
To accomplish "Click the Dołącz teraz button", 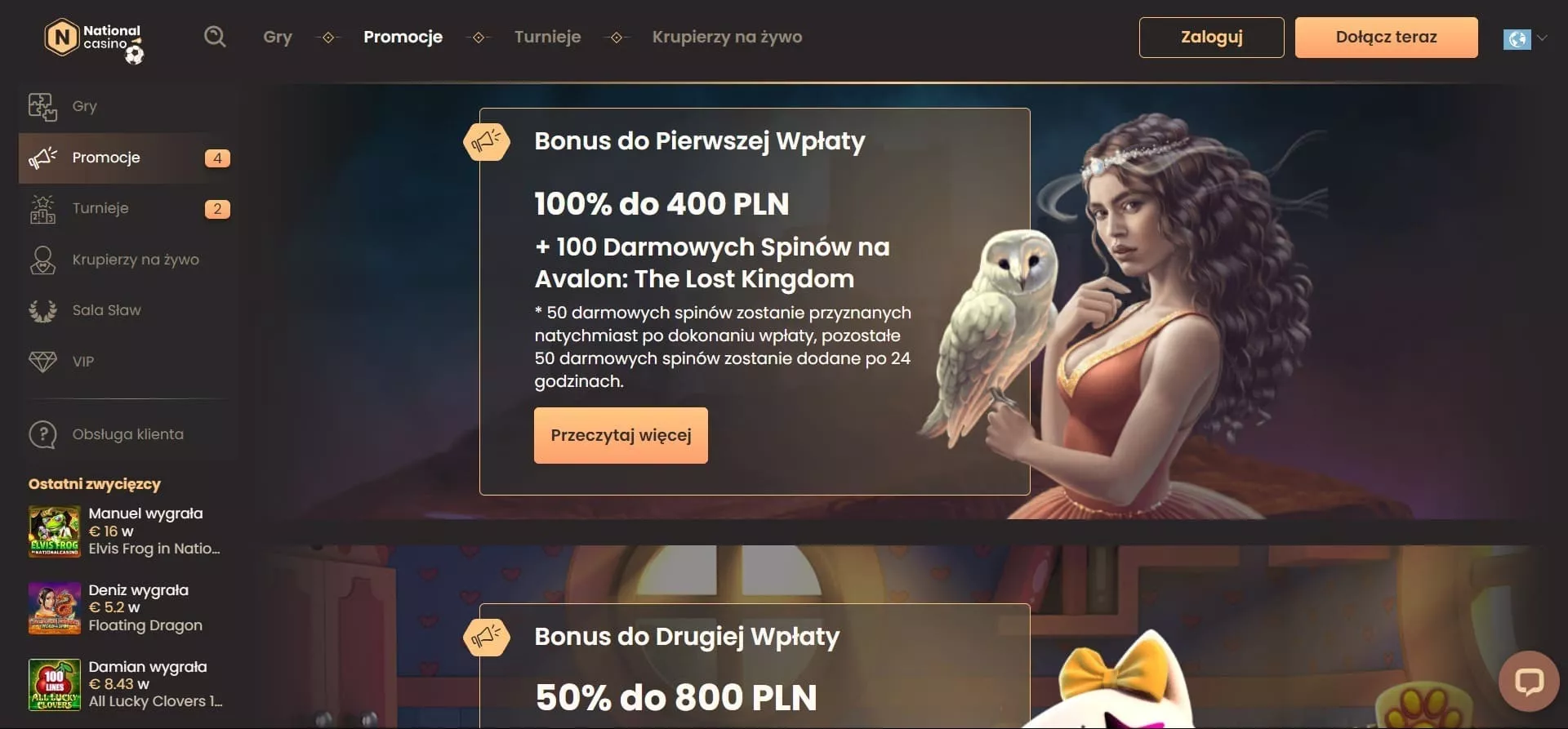I will point(1386,38).
